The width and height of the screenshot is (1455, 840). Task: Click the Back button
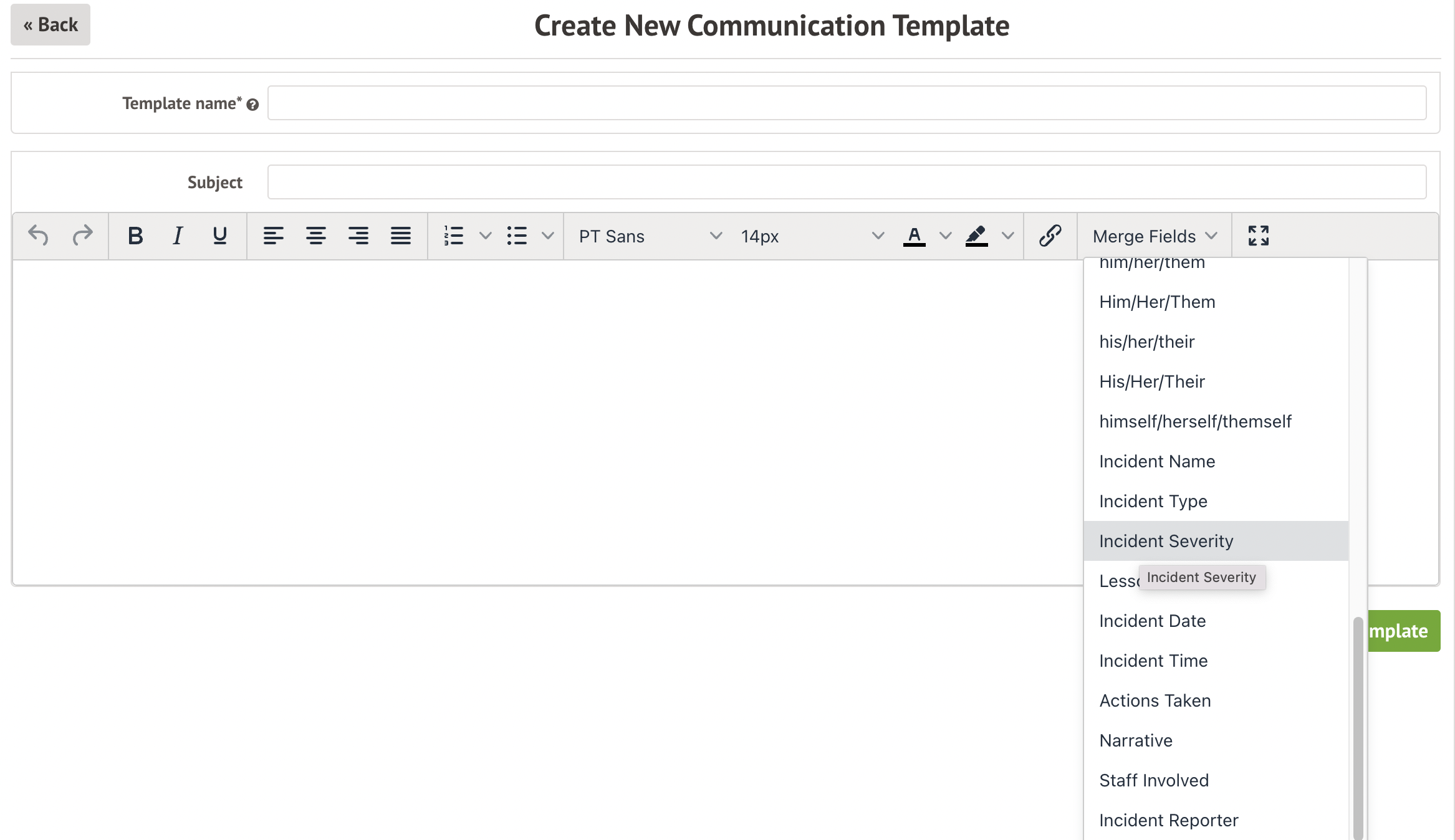pyautogui.click(x=50, y=25)
